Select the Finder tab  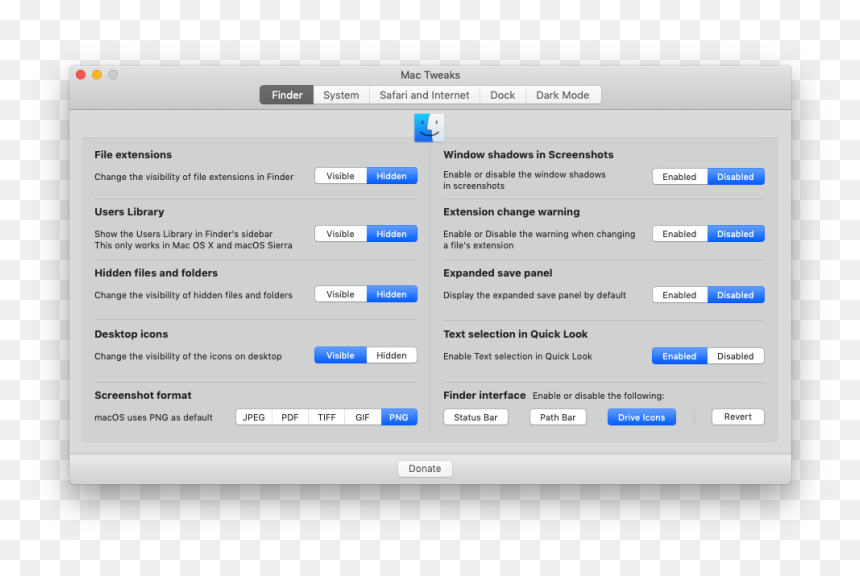pyautogui.click(x=287, y=95)
